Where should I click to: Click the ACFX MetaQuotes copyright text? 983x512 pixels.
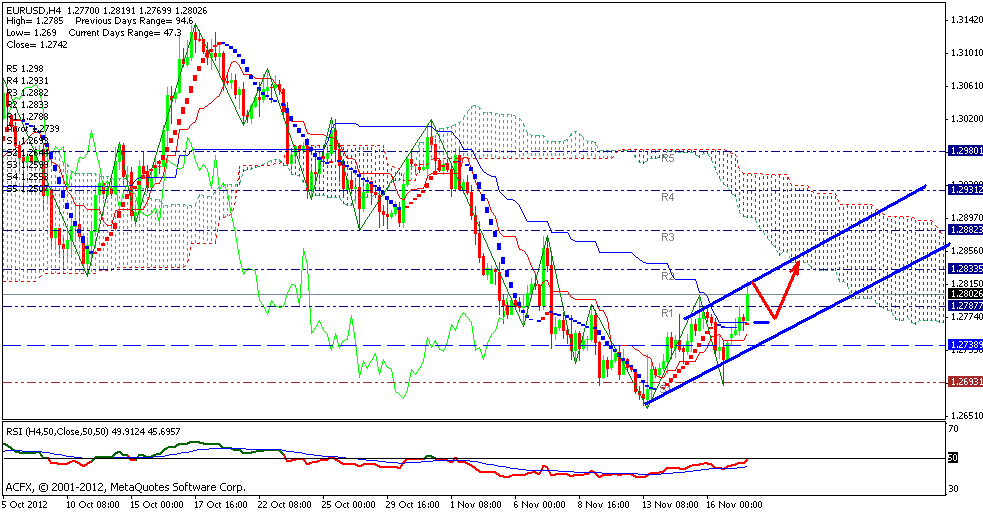125,487
